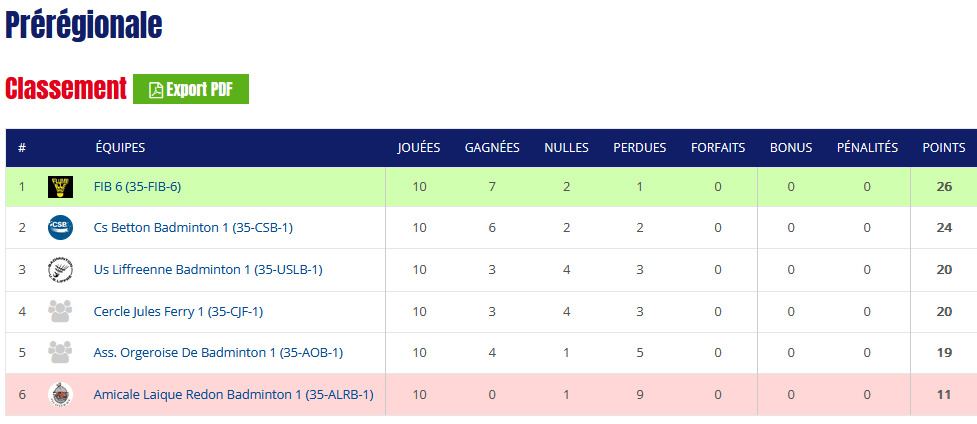The image size is (977, 424).
Task: Click the Amicale Laique Redon team logo
Action: coord(60,394)
